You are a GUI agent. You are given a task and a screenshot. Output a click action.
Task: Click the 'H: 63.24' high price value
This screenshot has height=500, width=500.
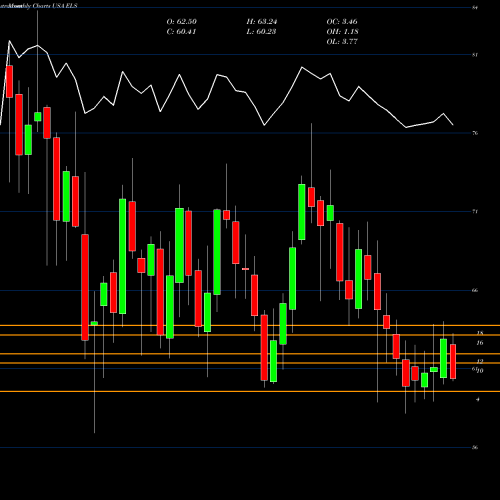(x=262, y=22)
